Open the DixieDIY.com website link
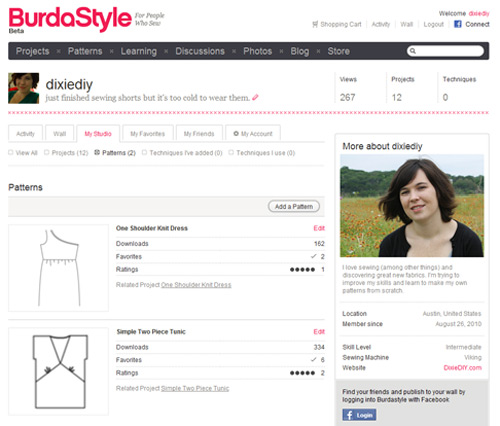 (x=462, y=368)
